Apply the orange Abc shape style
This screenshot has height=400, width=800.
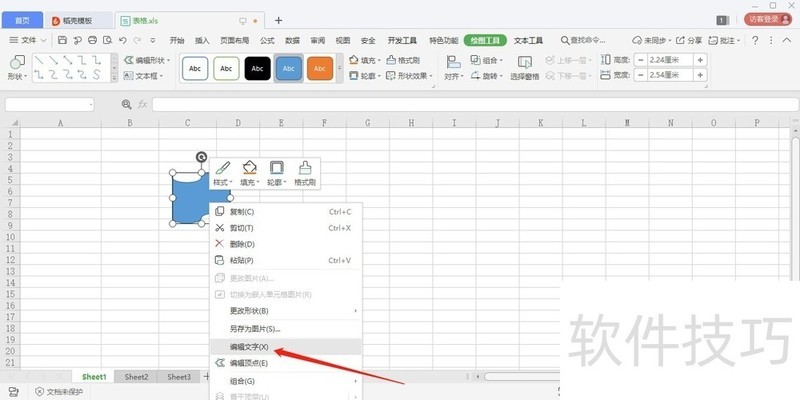320,68
